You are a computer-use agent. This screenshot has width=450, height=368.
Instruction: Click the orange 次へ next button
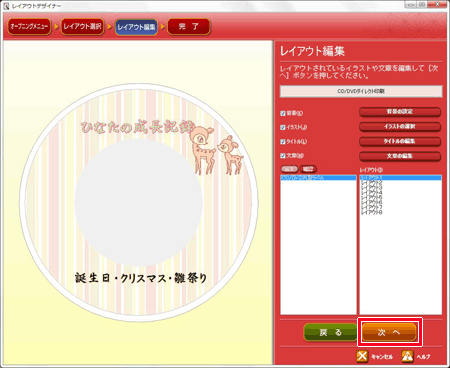click(389, 332)
